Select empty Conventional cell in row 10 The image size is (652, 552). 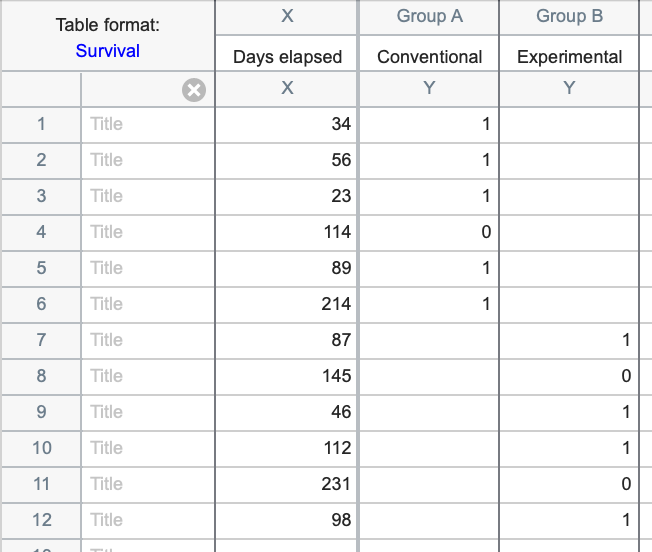pyautogui.click(x=429, y=448)
